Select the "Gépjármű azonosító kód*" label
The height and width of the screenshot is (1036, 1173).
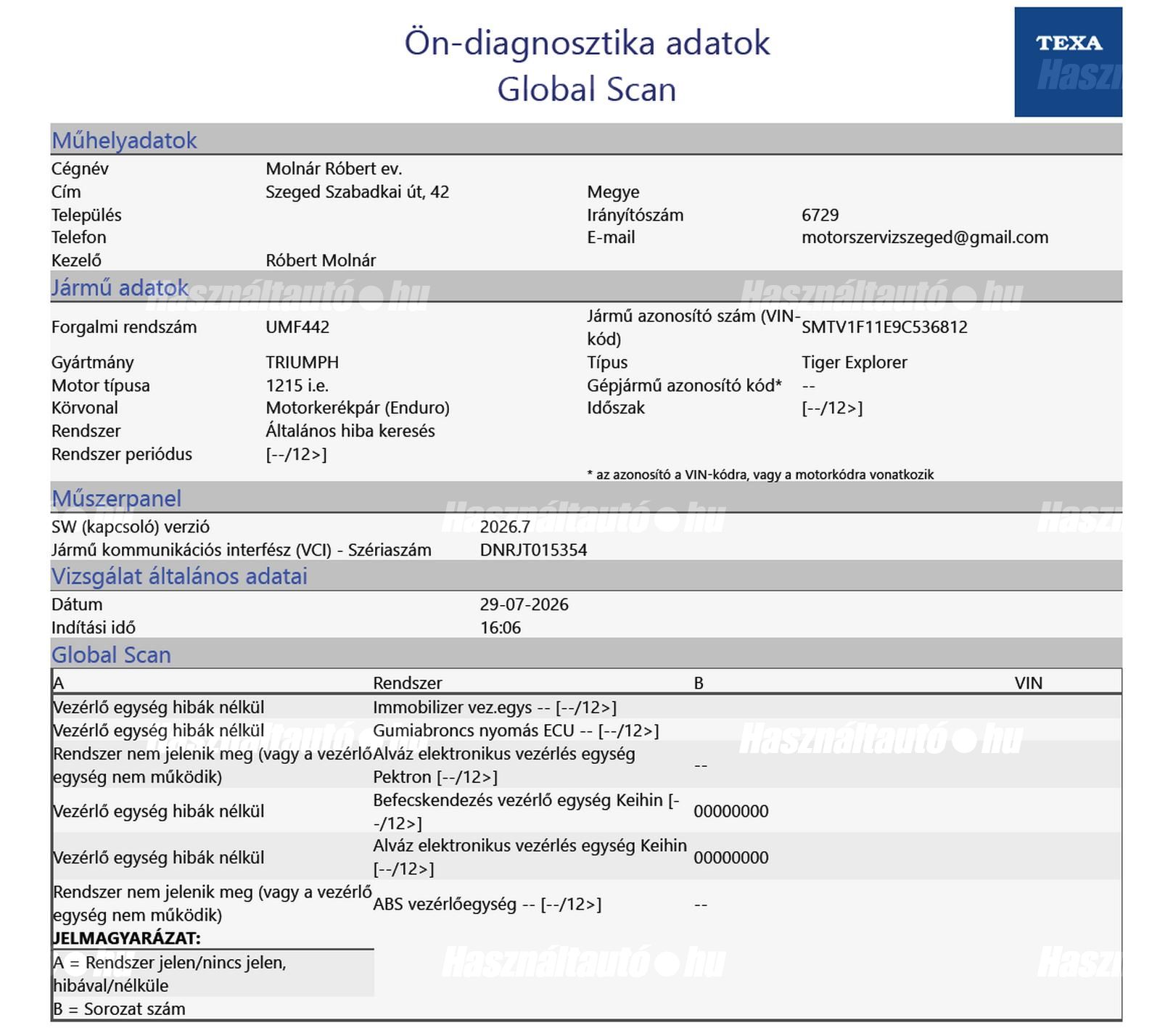tap(685, 386)
